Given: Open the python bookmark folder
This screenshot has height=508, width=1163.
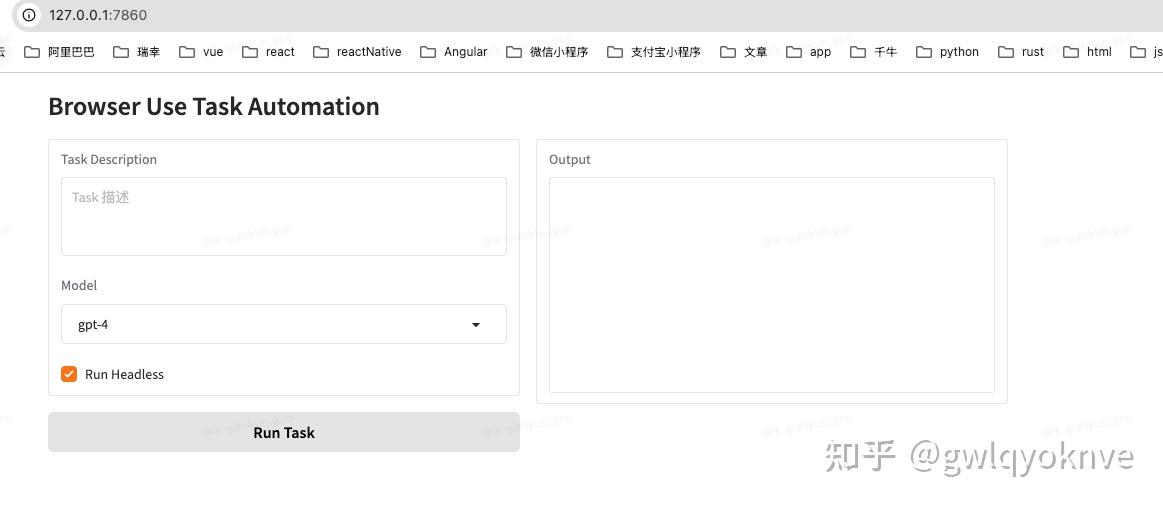Looking at the screenshot, I should tap(947, 52).
